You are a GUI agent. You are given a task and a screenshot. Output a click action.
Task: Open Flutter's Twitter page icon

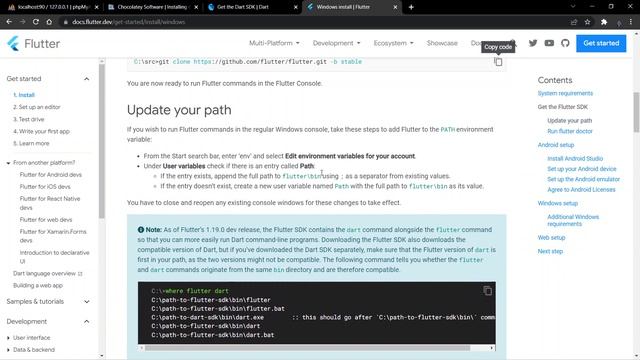coord(533,43)
